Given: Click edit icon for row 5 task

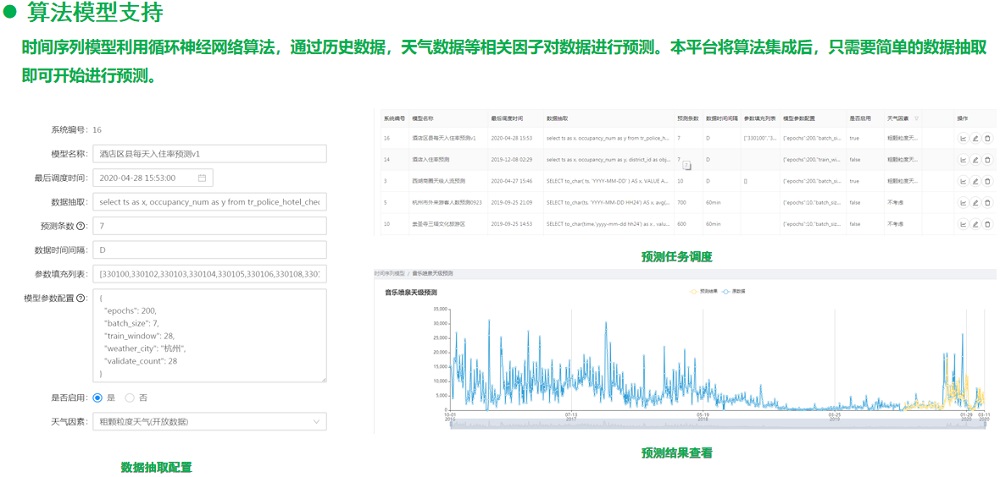Looking at the screenshot, I should (x=975, y=203).
